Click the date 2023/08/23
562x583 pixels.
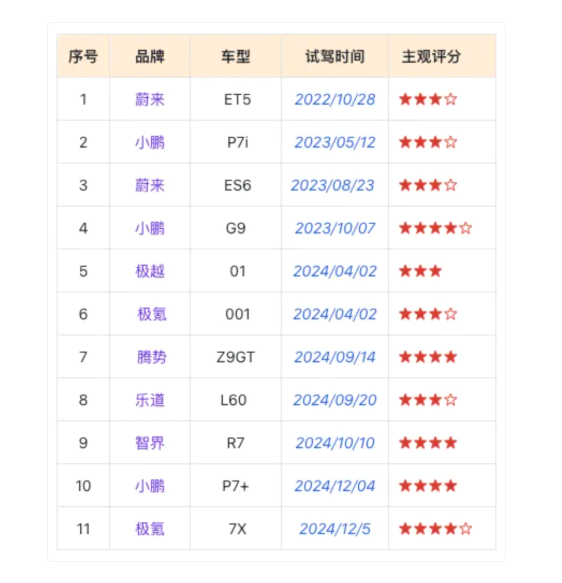[x=333, y=185]
